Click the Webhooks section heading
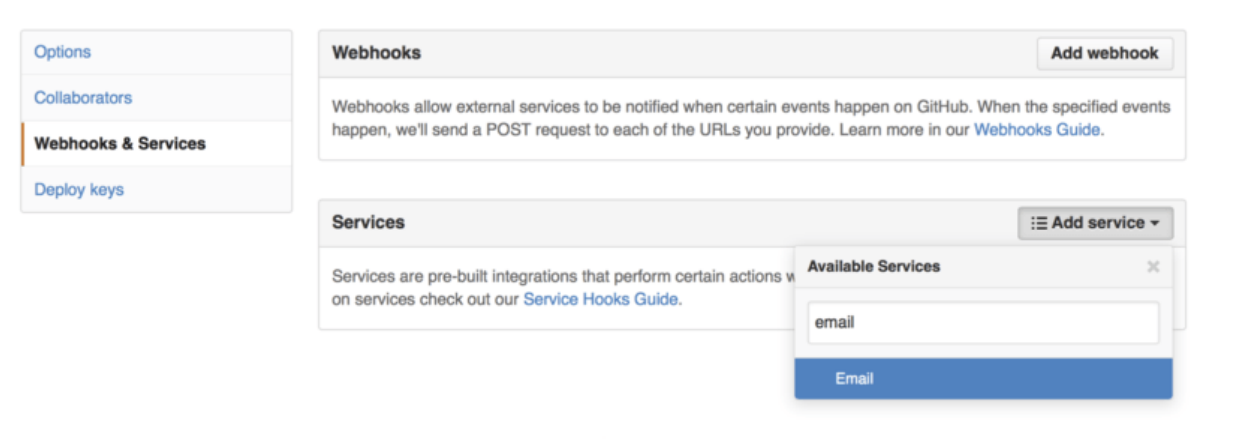The width and height of the screenshot is (1236, 444). [376, 53]
